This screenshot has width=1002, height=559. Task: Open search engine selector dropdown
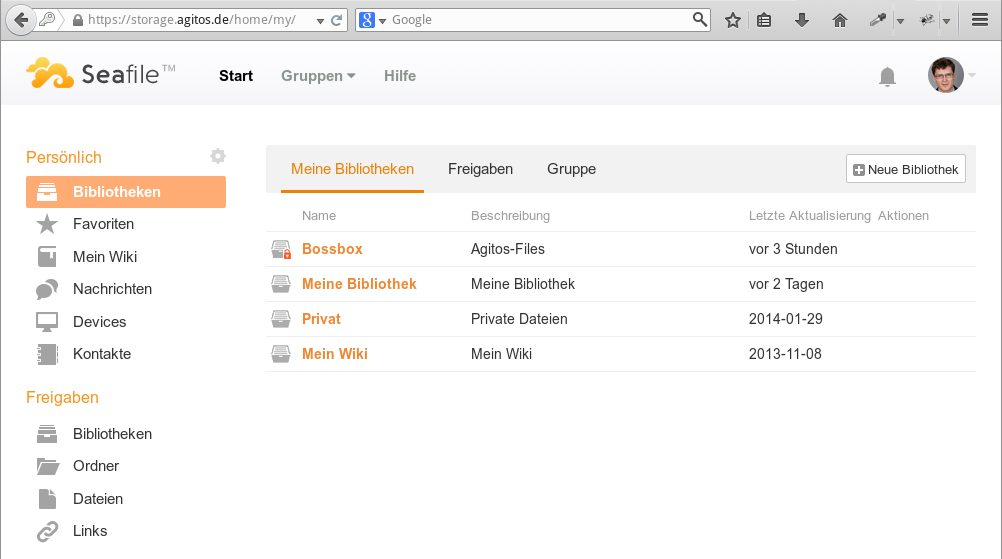373,20
